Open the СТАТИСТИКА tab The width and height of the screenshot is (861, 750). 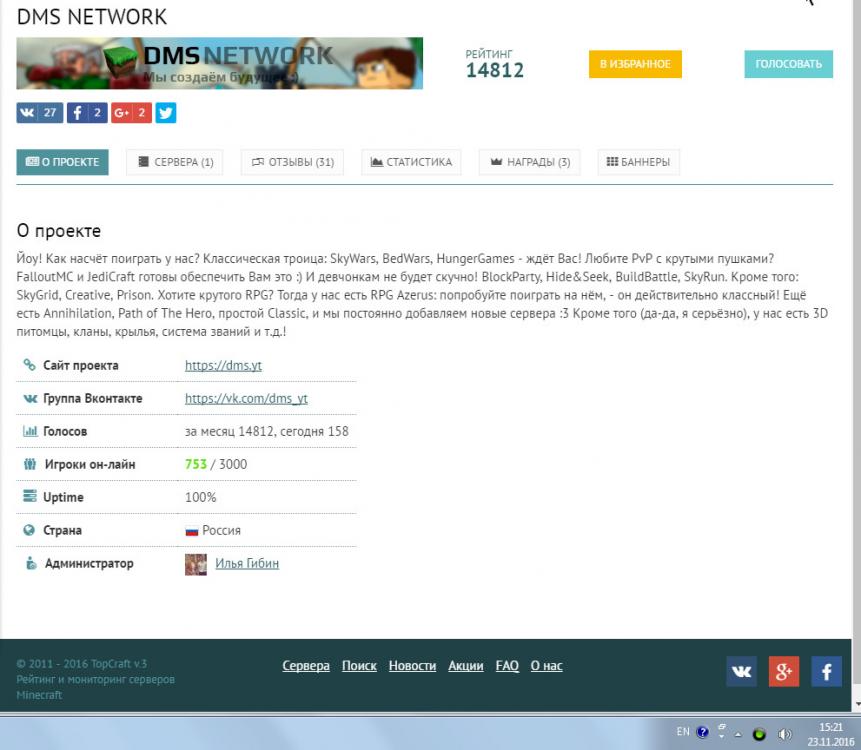pos(411,162)
